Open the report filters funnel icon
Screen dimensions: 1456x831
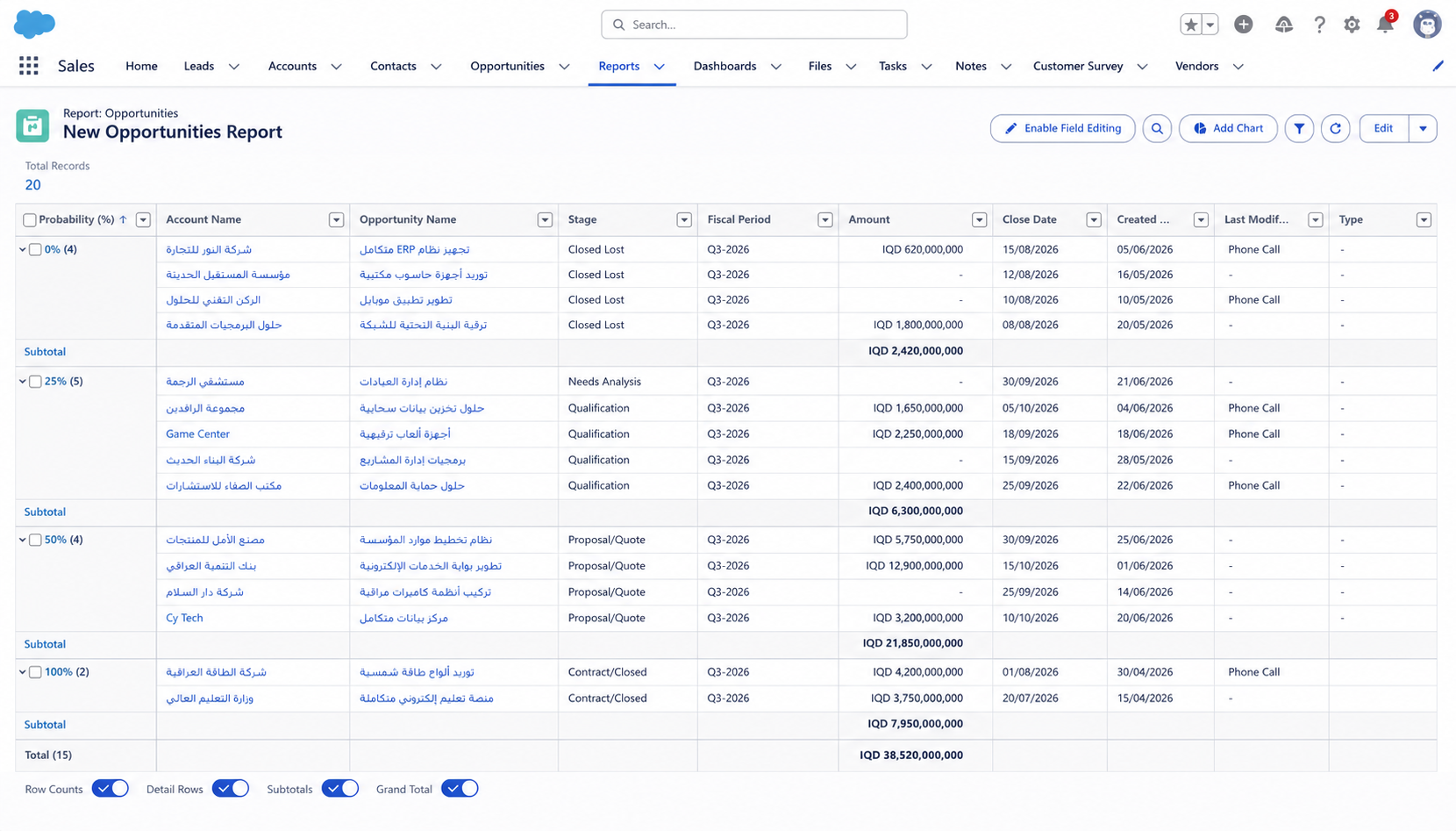click(x=1299, y=128)
